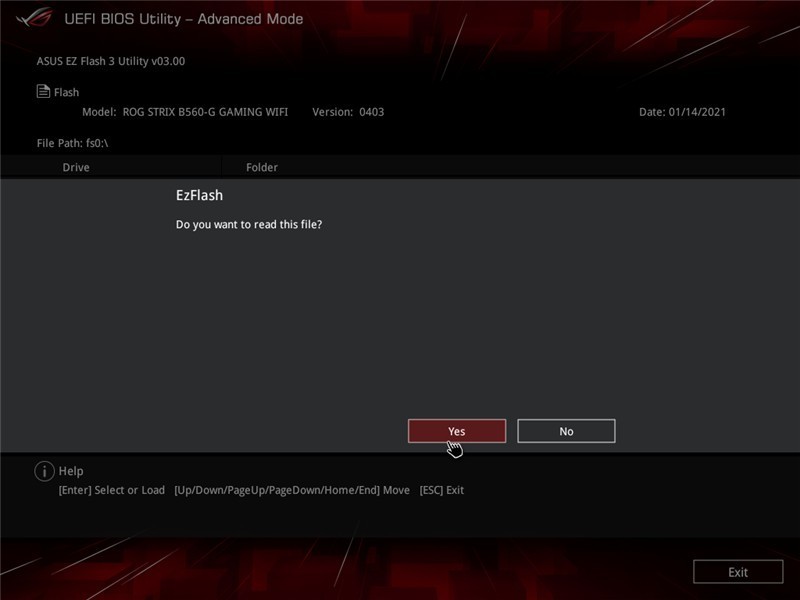The image size is (800, 600).
Task: Click the Flash label
Action: click(x=67, y=92)
